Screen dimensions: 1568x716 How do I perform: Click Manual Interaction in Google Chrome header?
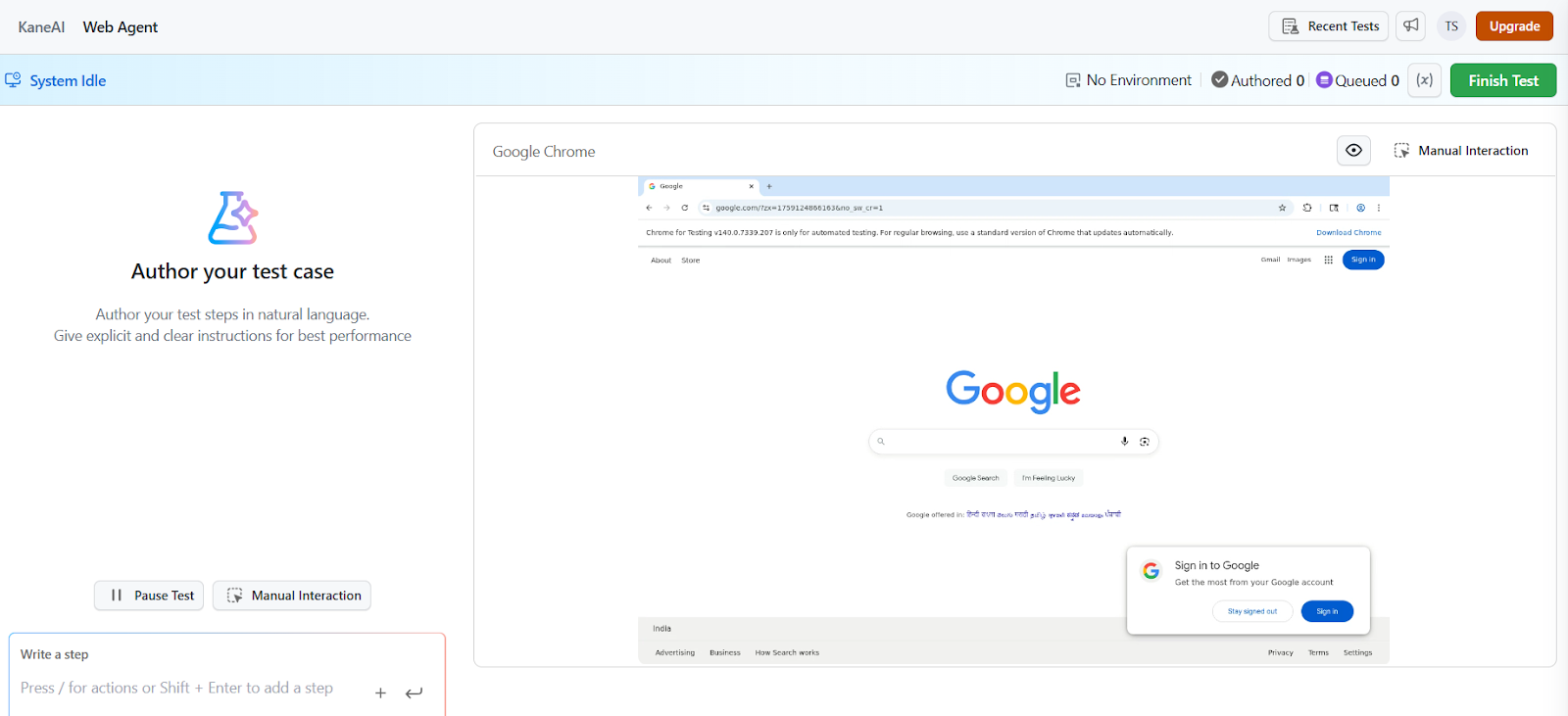1461,151
